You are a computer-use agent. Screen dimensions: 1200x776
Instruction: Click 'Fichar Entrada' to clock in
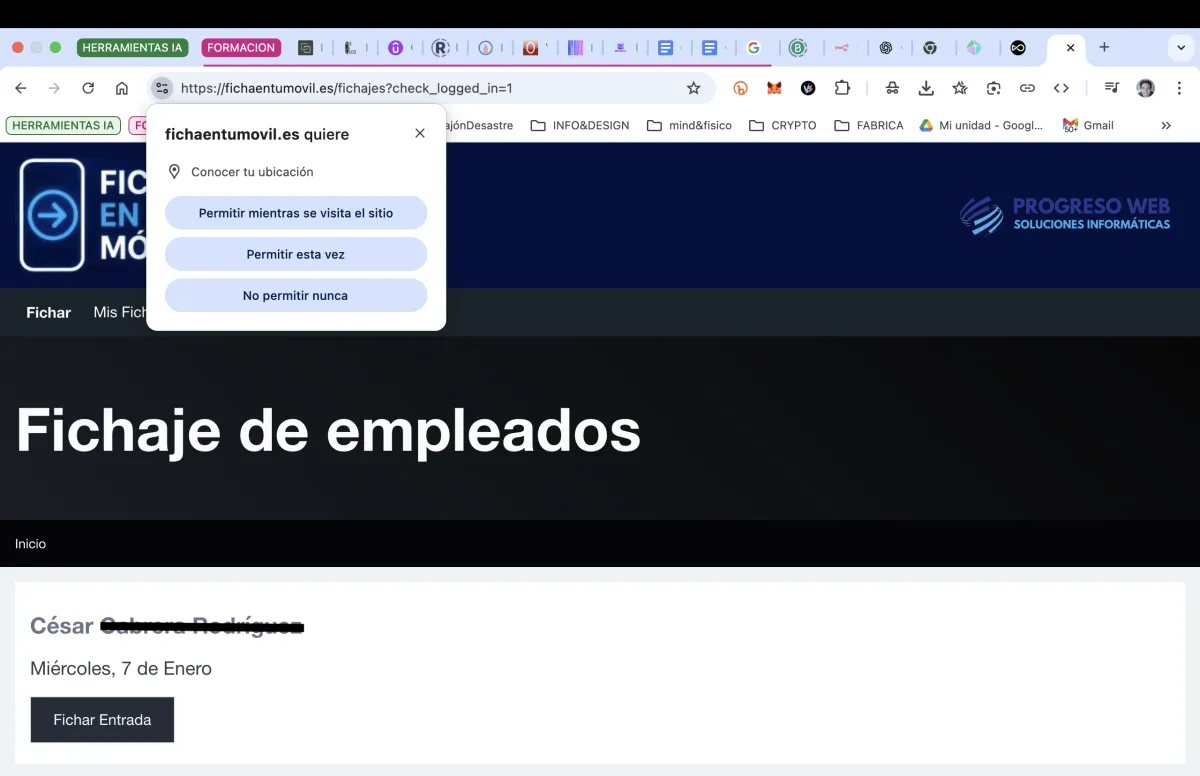pos(102,719)
